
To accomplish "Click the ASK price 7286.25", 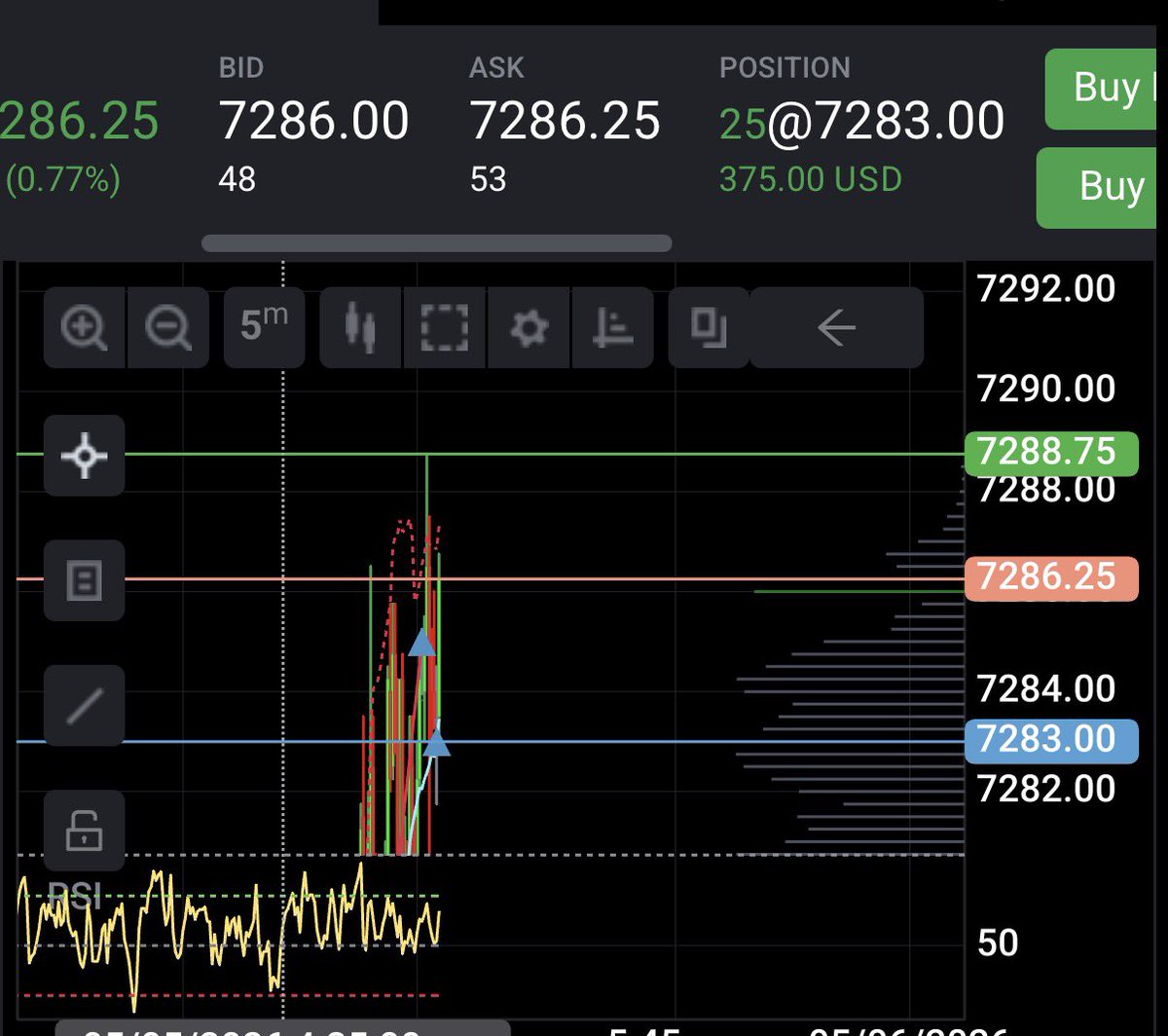I will click(565, 123).
